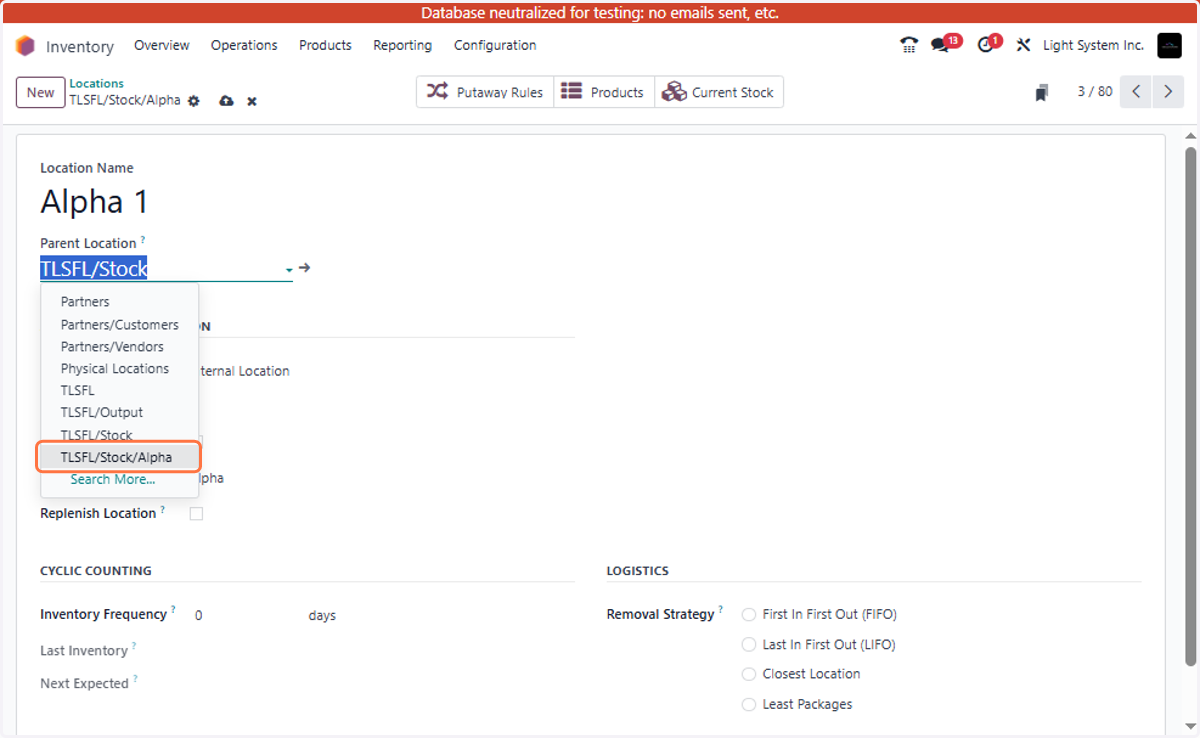Click the Locations breadcrumb link
Screen dimensions: 1200x738
click(x=97, y=84)
